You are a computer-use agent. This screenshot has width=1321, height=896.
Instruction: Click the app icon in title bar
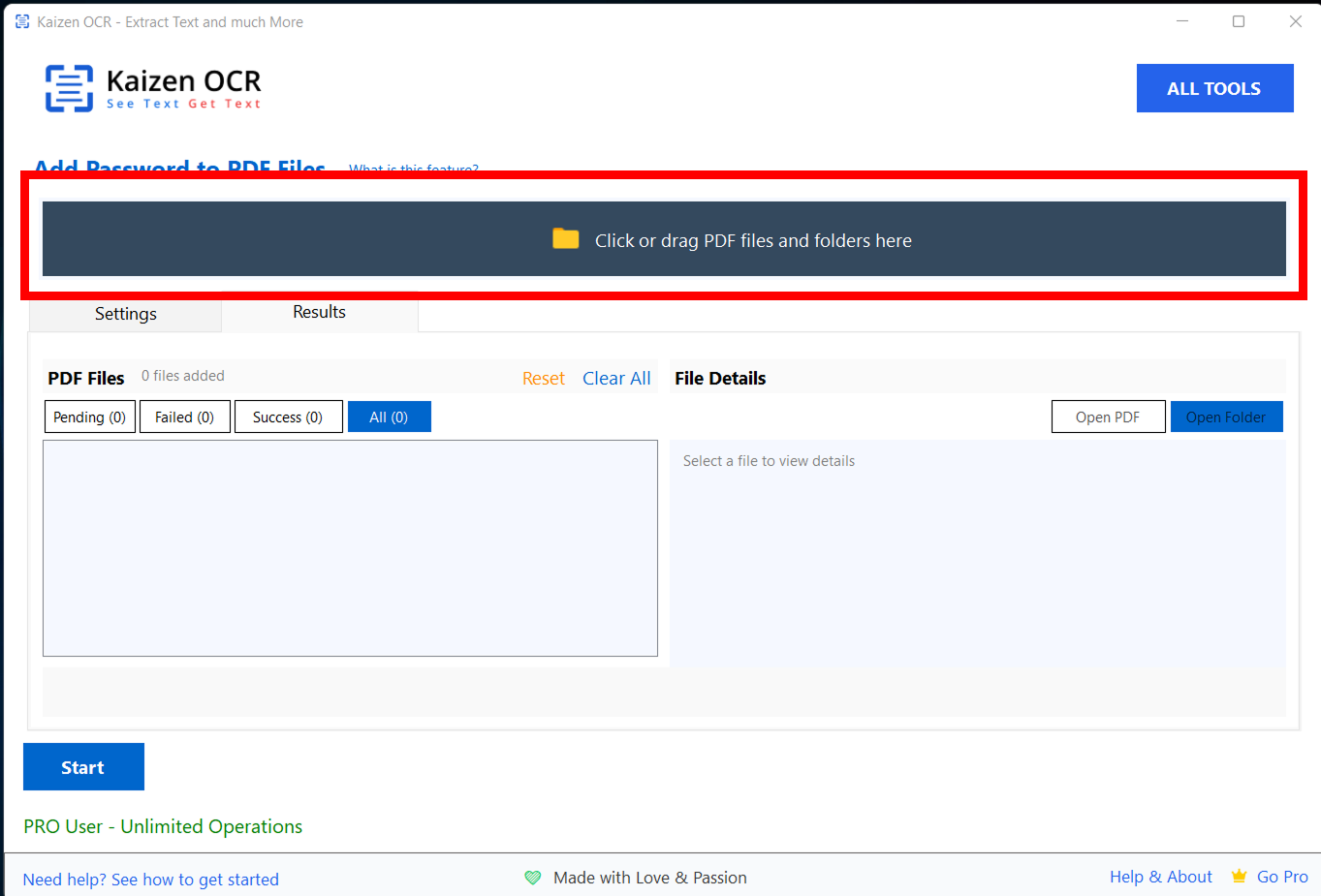point(22,21)
